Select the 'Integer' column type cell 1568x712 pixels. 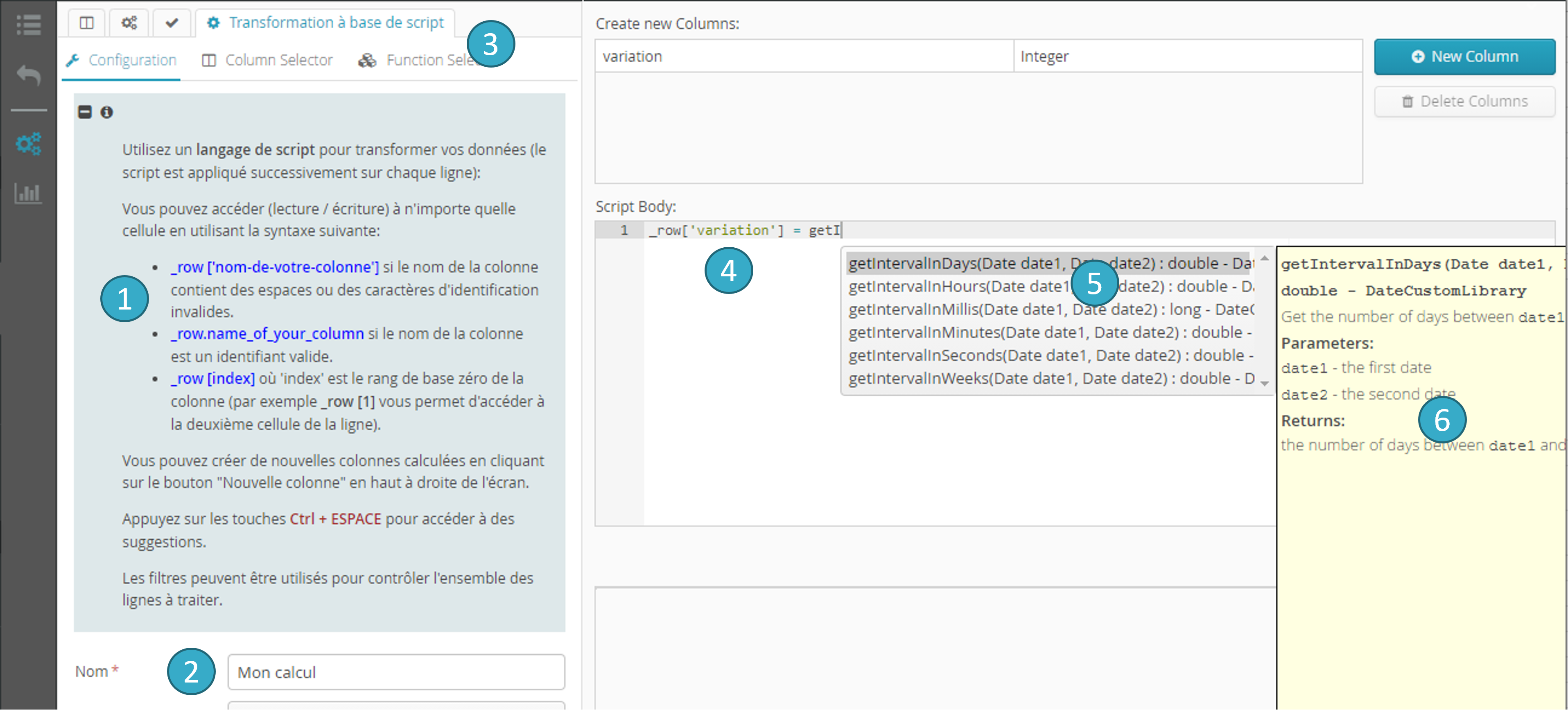point(1188,57)
